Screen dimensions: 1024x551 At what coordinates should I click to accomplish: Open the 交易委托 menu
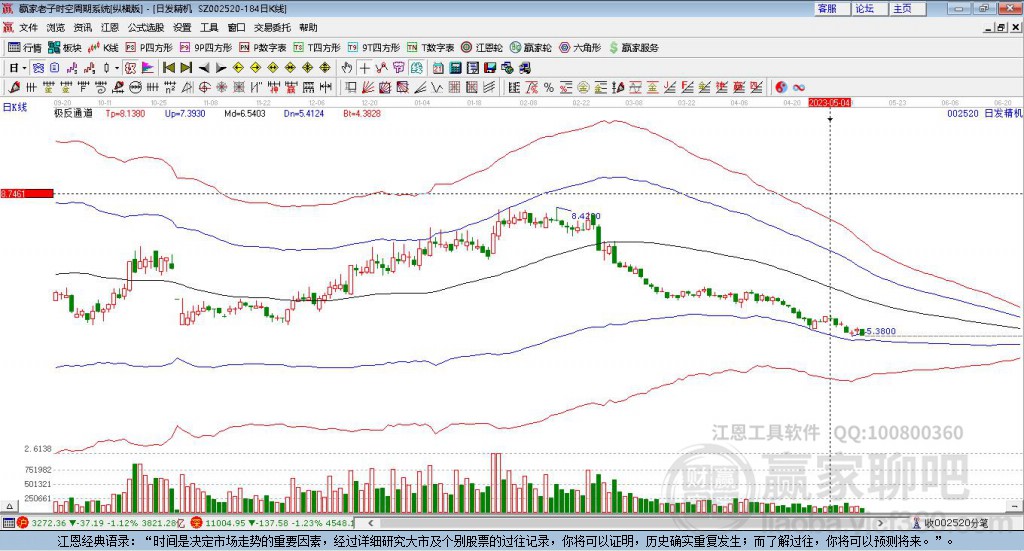point(272,27)
